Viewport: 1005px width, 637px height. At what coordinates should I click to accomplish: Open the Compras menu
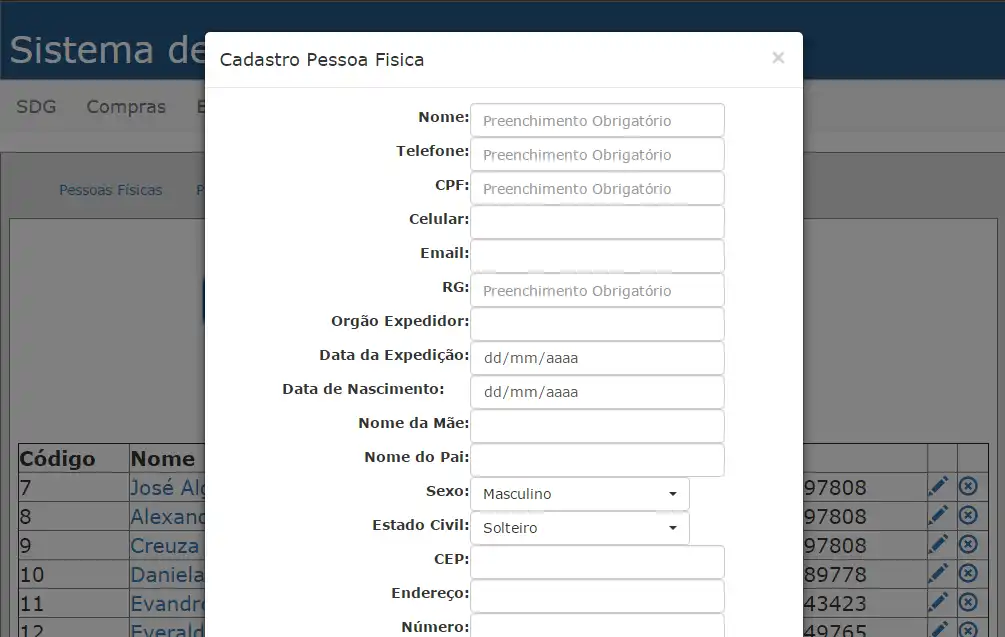126,107
